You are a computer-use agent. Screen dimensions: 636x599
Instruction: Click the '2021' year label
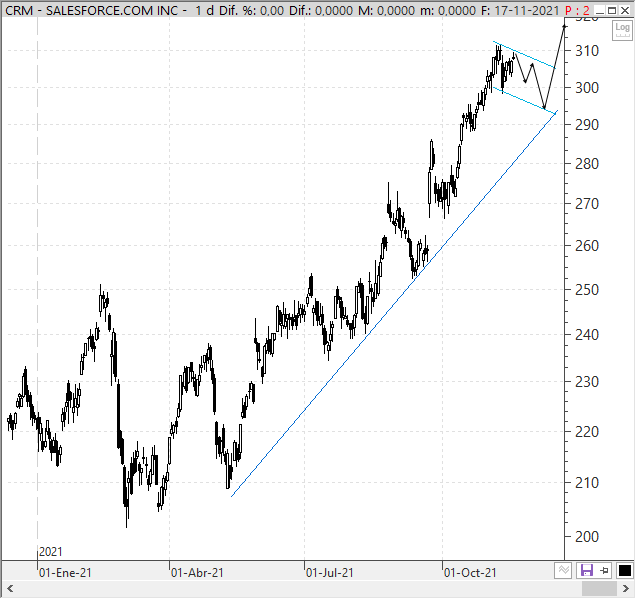click(x=51, y=552)
